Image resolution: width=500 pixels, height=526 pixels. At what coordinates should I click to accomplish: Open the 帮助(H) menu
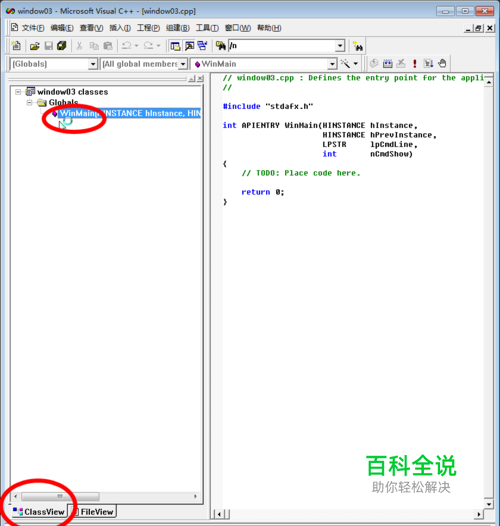point(269,28)
